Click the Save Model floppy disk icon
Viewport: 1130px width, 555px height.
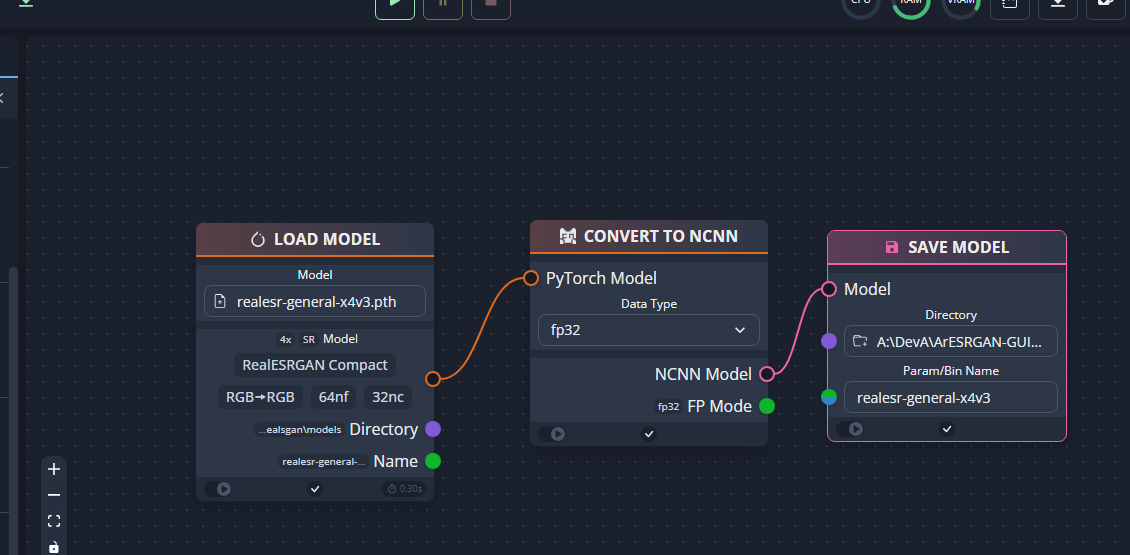coord(891,247)
